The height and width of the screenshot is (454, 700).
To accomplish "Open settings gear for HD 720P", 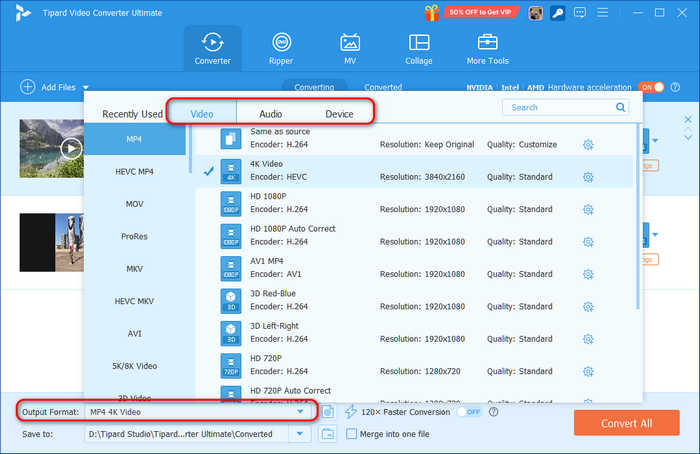I will [588, 371].
